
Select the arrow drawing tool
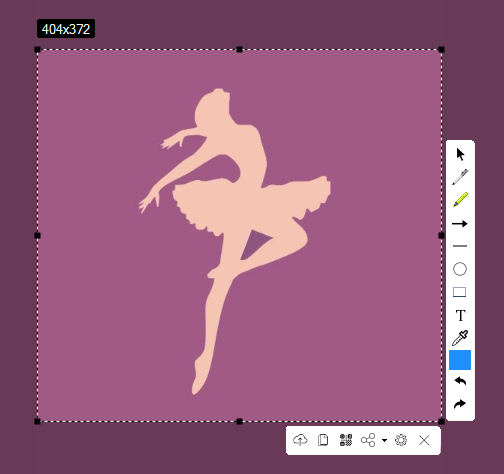(460, 223)
